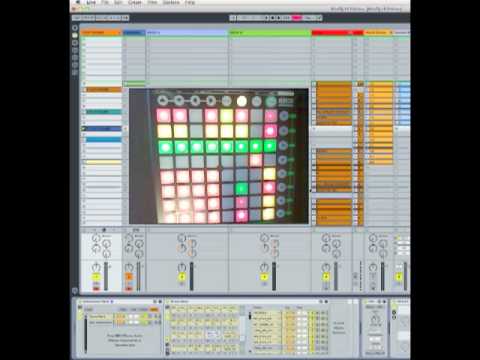Select the green track header

[x=270, y=33]
